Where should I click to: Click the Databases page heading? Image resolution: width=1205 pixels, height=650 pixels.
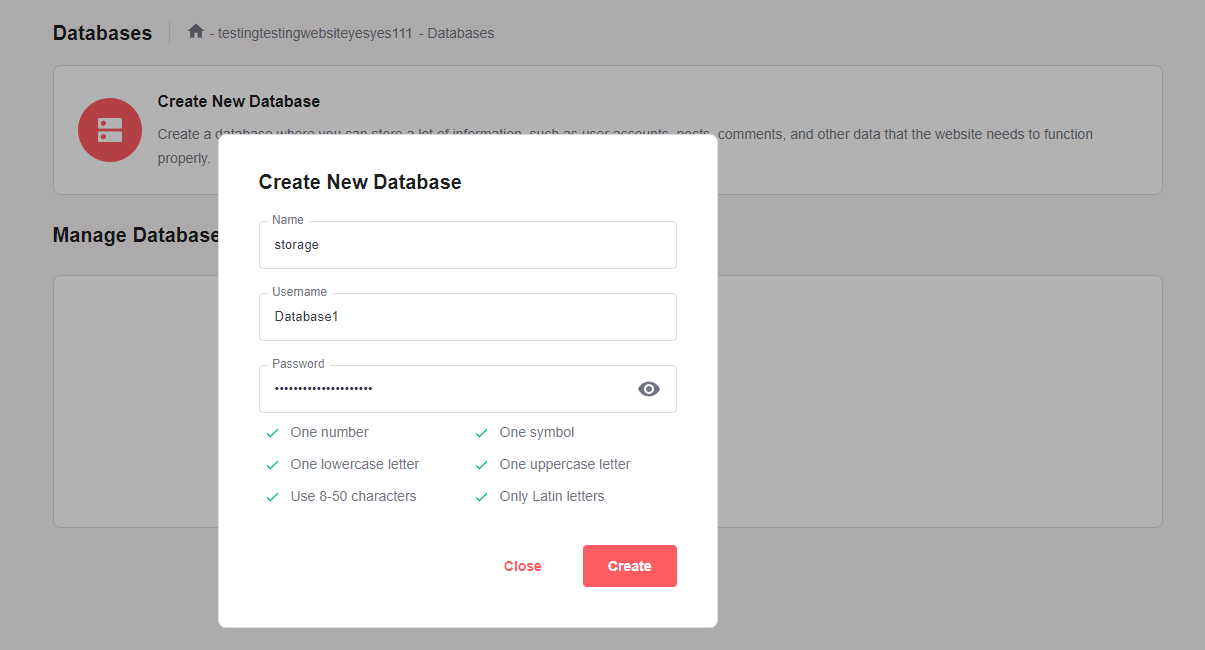coord(102,32)
